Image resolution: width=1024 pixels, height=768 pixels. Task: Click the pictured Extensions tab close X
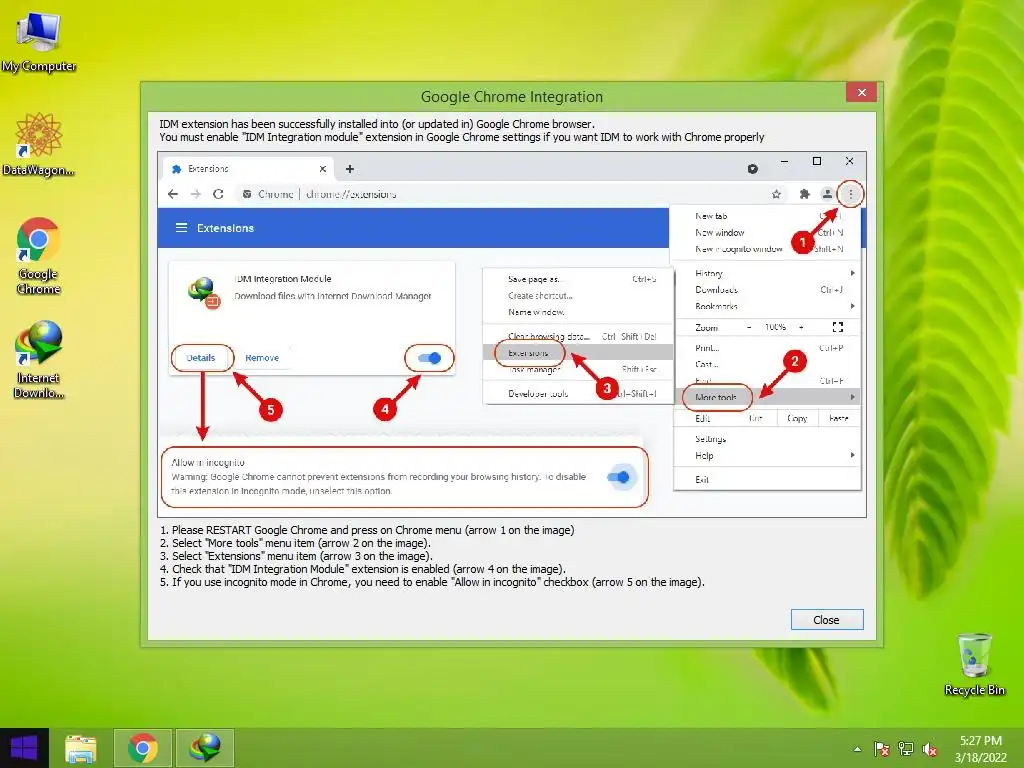point(323,169)
